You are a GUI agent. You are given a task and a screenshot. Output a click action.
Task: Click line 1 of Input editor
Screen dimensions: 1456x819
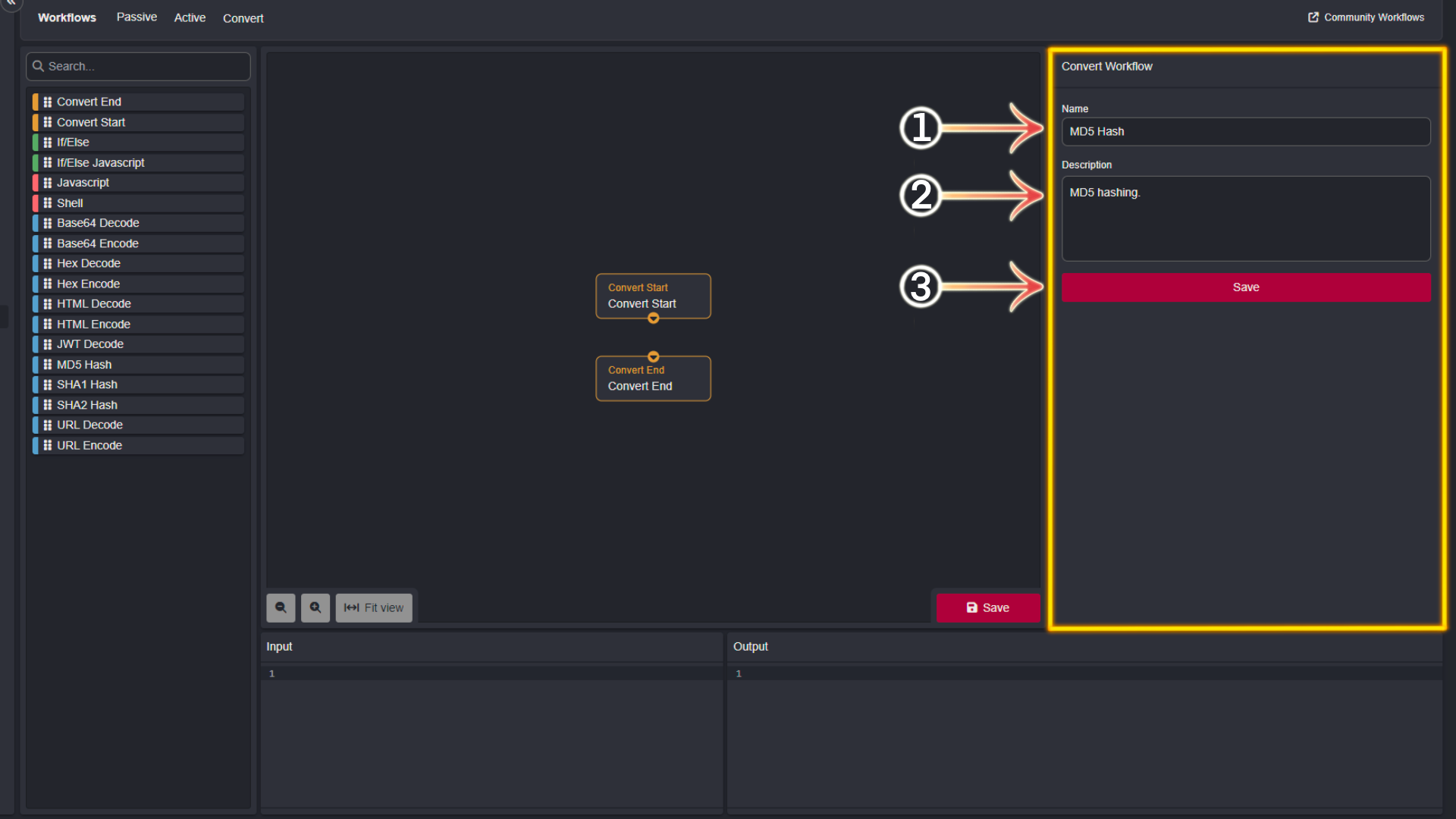491,673
